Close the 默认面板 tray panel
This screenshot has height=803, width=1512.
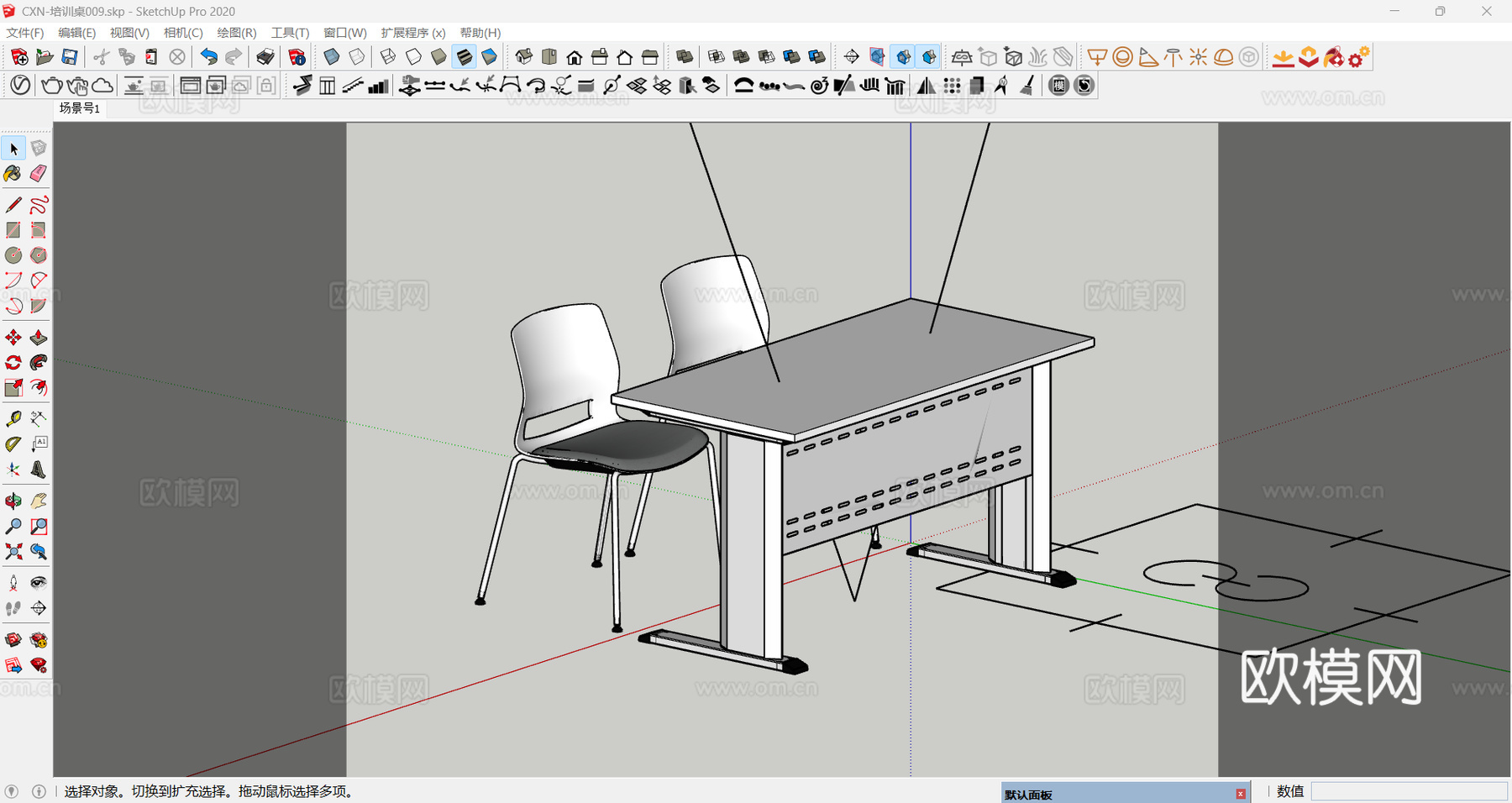pos(1241,794)
